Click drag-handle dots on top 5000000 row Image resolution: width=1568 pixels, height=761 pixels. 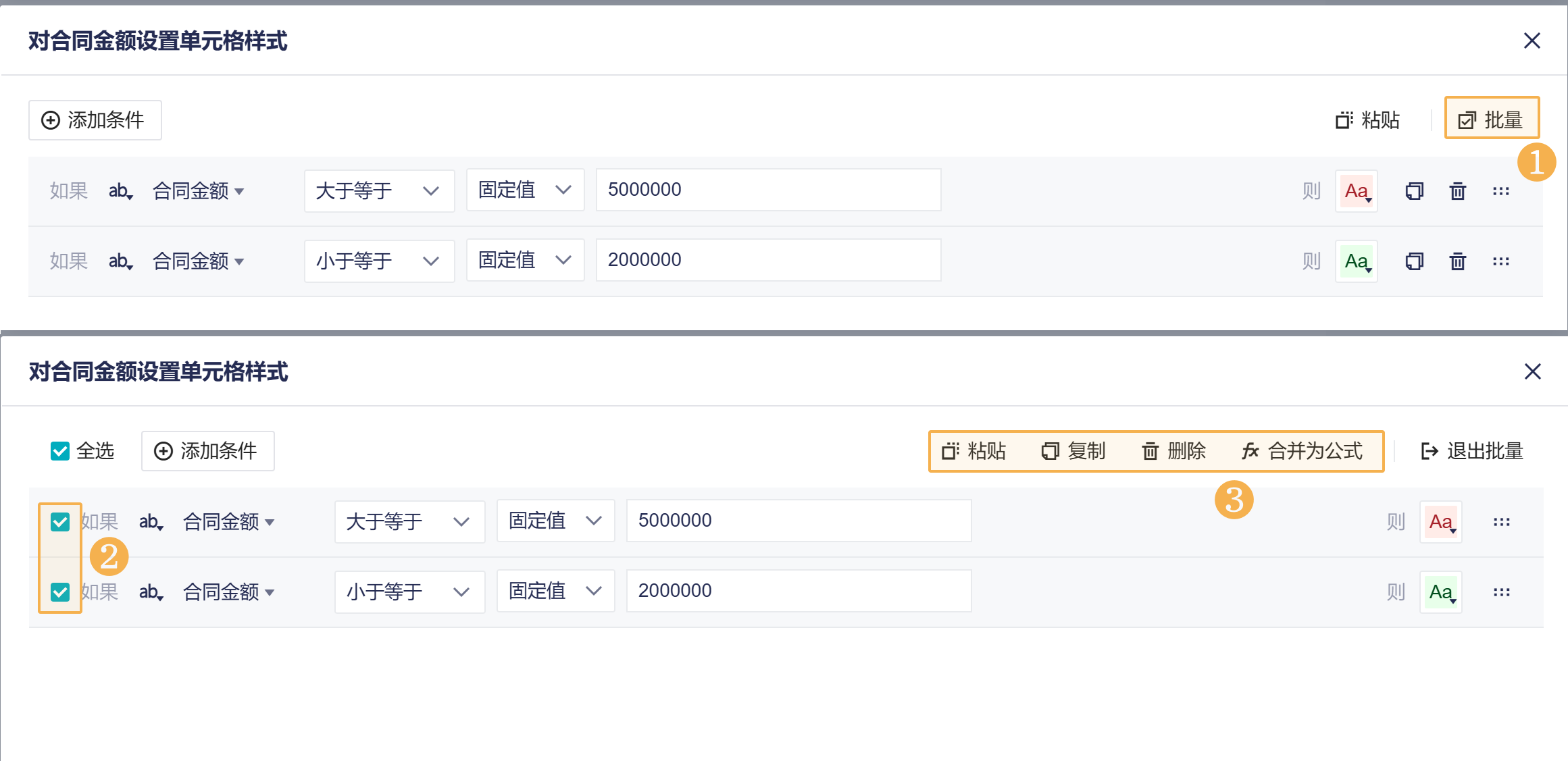point(1500,191)
